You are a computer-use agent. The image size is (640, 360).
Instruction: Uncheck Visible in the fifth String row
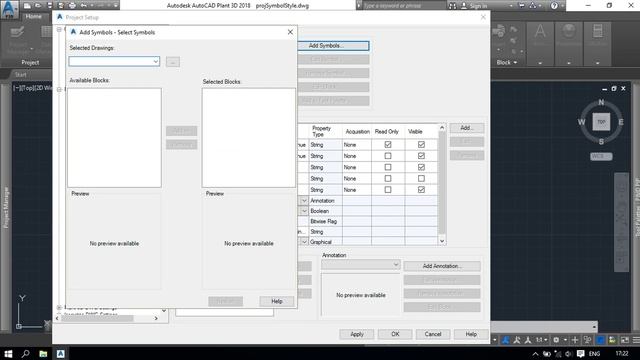[x=421, y=190]
